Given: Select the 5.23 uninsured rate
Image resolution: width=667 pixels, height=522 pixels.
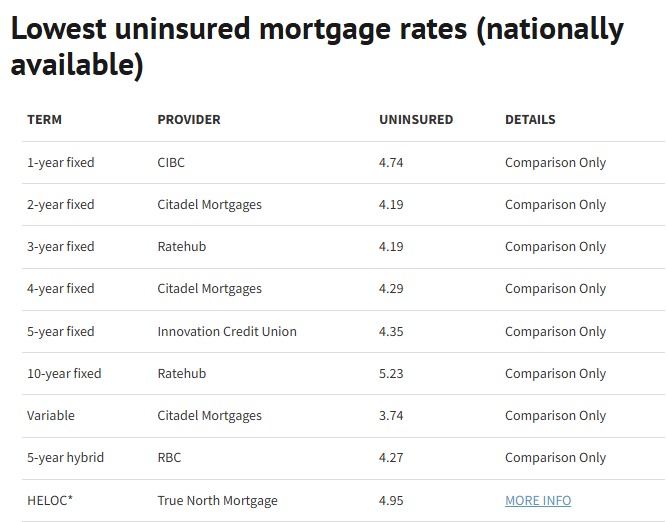Looking at the screenshot, I should [391, 374].
